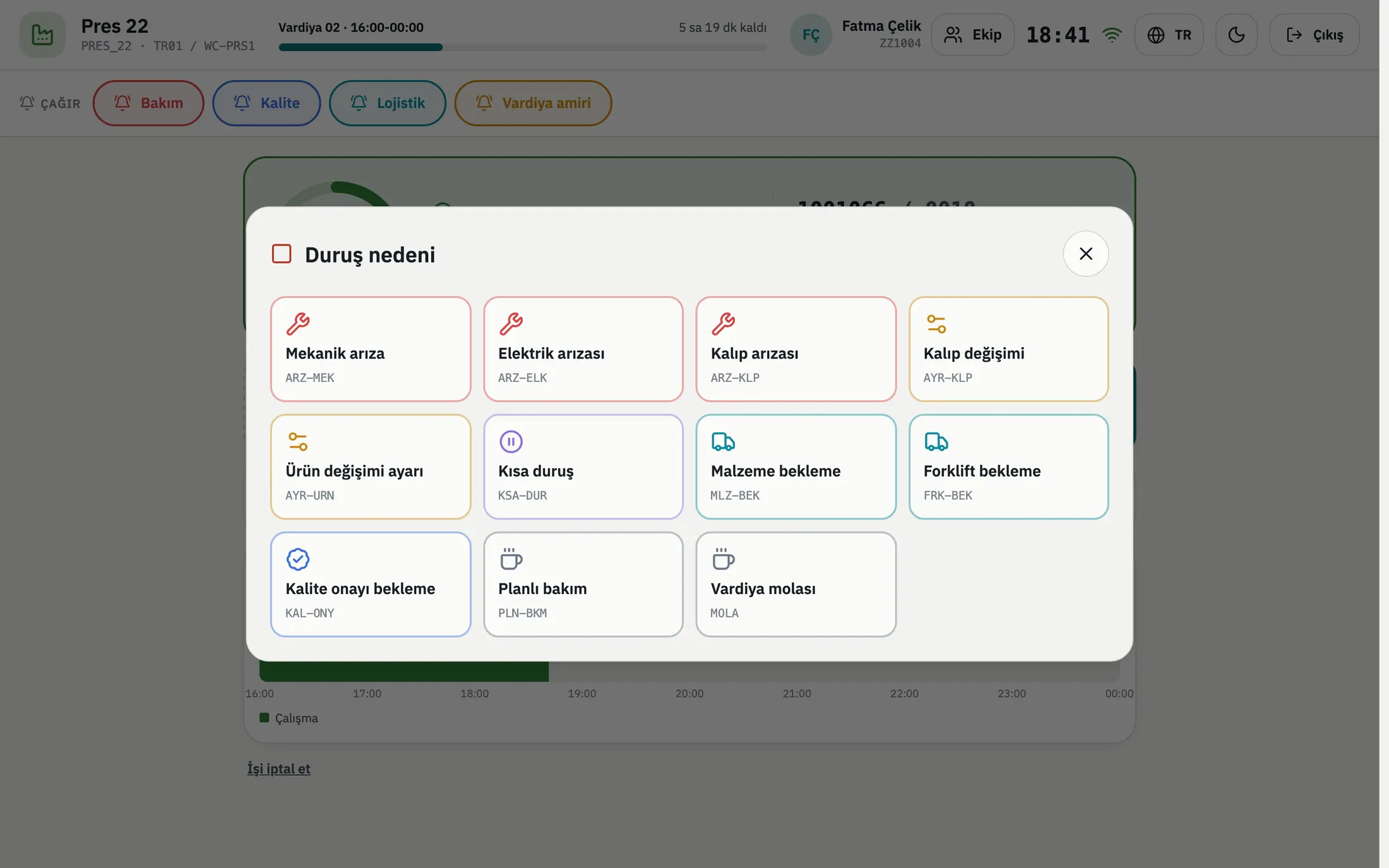This screenshot has height=868, width=1389.
Task: Select Planlı bakım card
Action: (x=583, y=585)
